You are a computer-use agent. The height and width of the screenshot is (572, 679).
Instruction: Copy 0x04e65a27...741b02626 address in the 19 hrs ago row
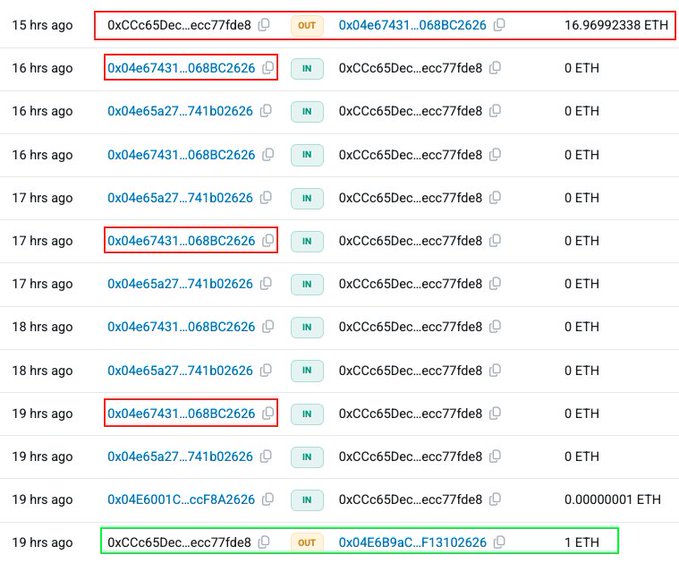(266, 456)
